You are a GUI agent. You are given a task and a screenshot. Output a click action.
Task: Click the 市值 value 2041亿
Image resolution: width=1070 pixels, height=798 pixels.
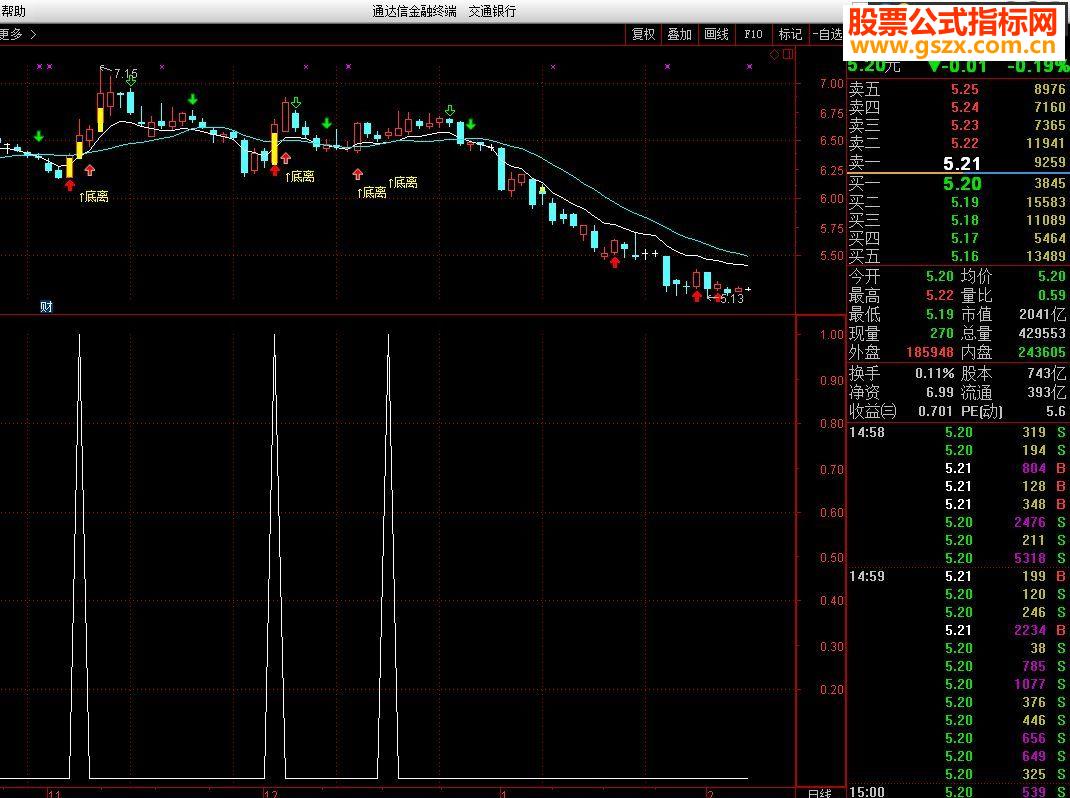(x=1042, y=315)
